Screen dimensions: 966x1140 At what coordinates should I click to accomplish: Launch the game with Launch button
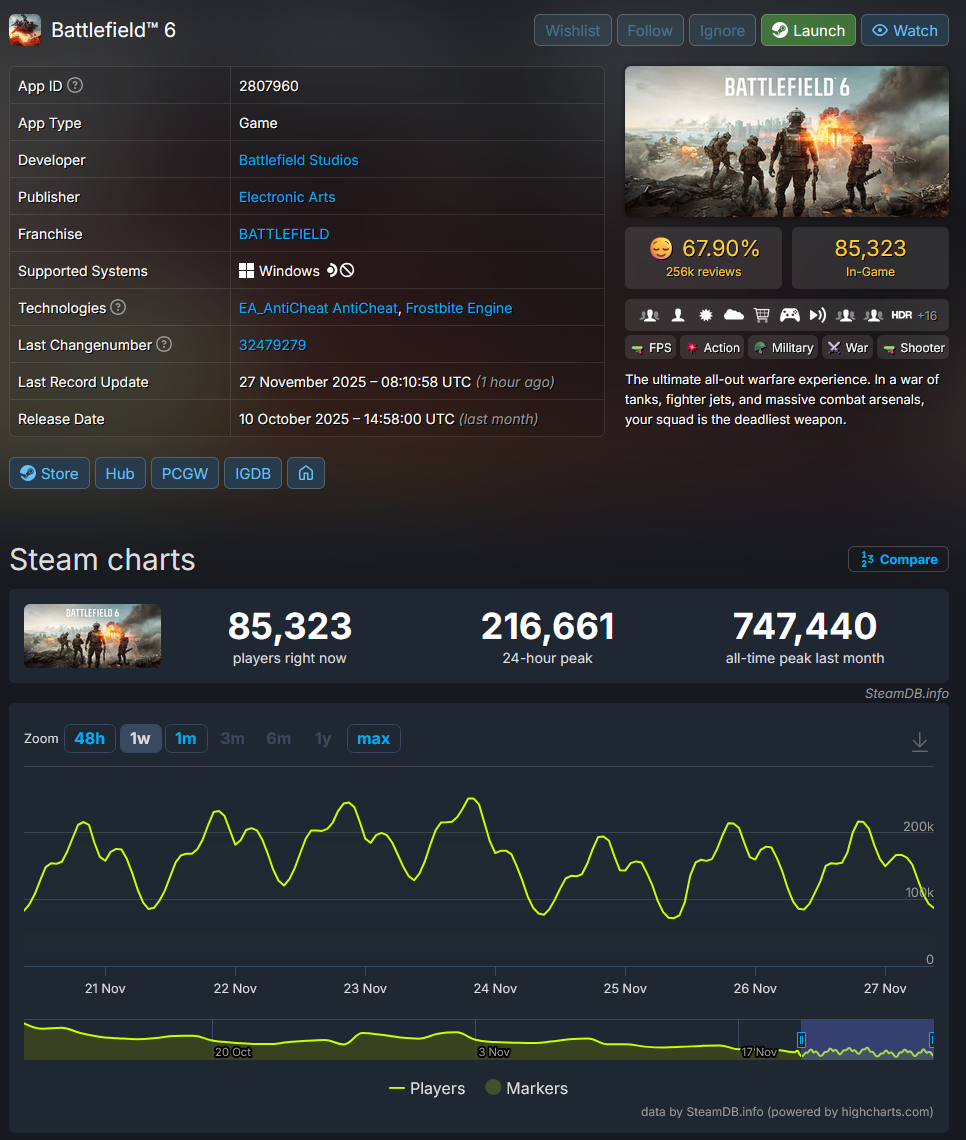pos(808,31)
